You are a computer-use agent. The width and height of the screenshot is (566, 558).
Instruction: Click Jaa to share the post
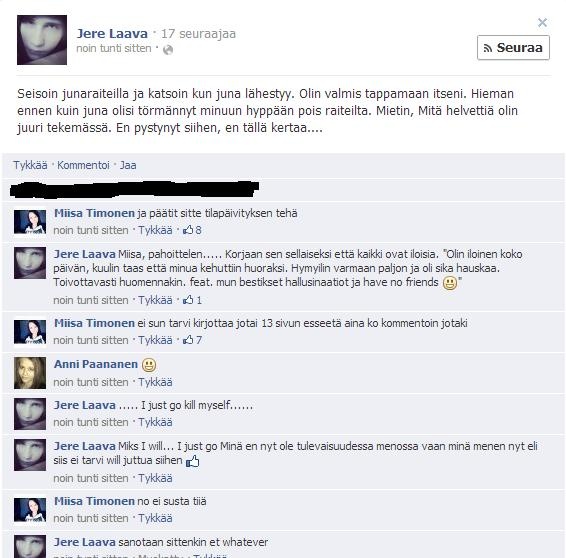pyautogui.click(x=128, y=165)
